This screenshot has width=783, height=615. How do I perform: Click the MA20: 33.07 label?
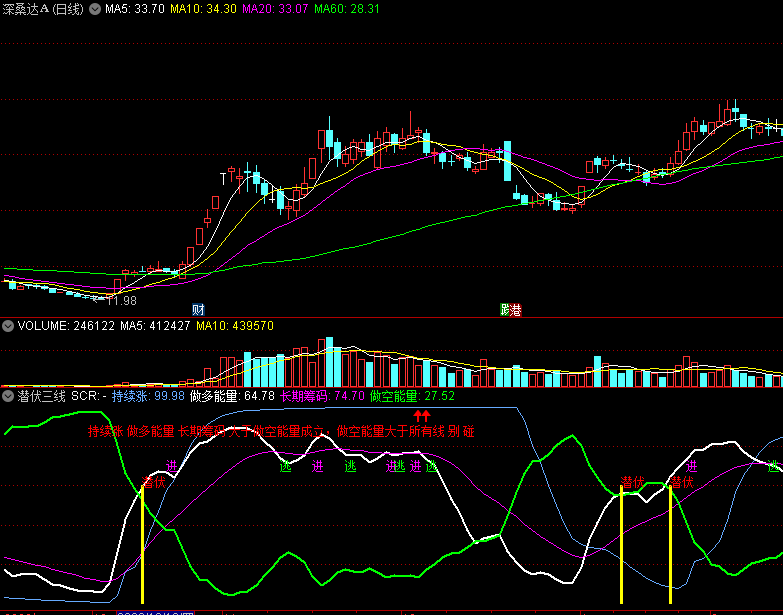(x=275, y=9)
